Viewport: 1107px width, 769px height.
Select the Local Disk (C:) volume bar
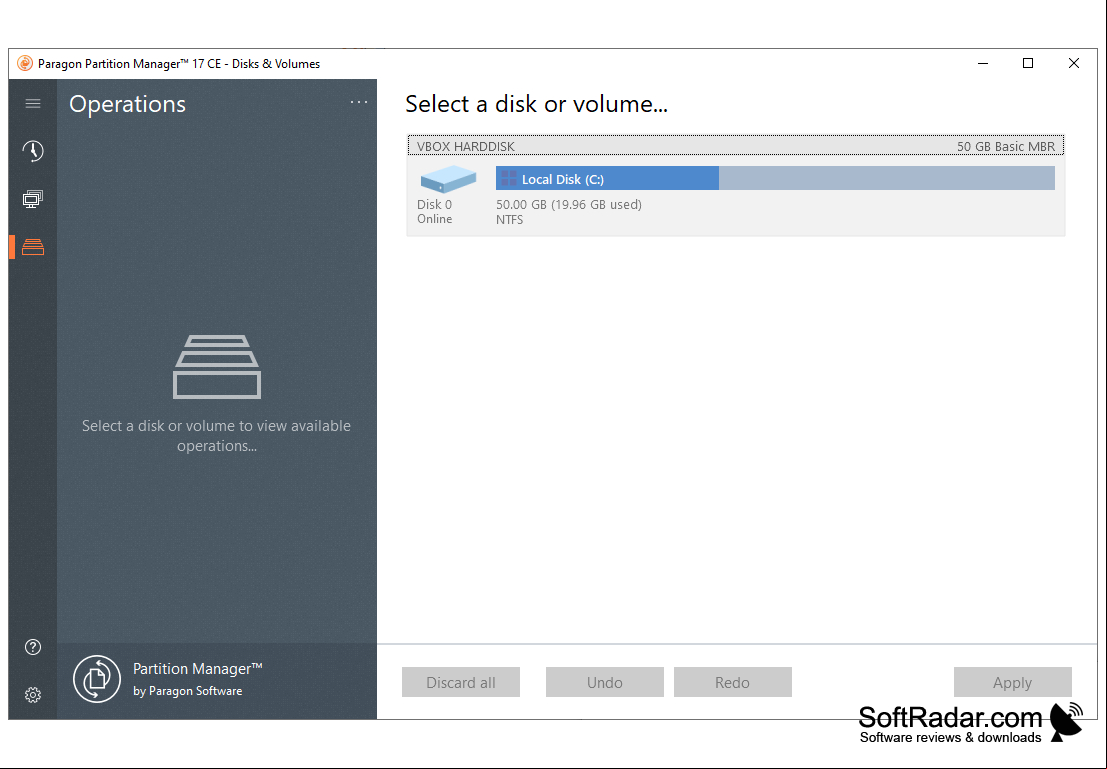(775, 178)
